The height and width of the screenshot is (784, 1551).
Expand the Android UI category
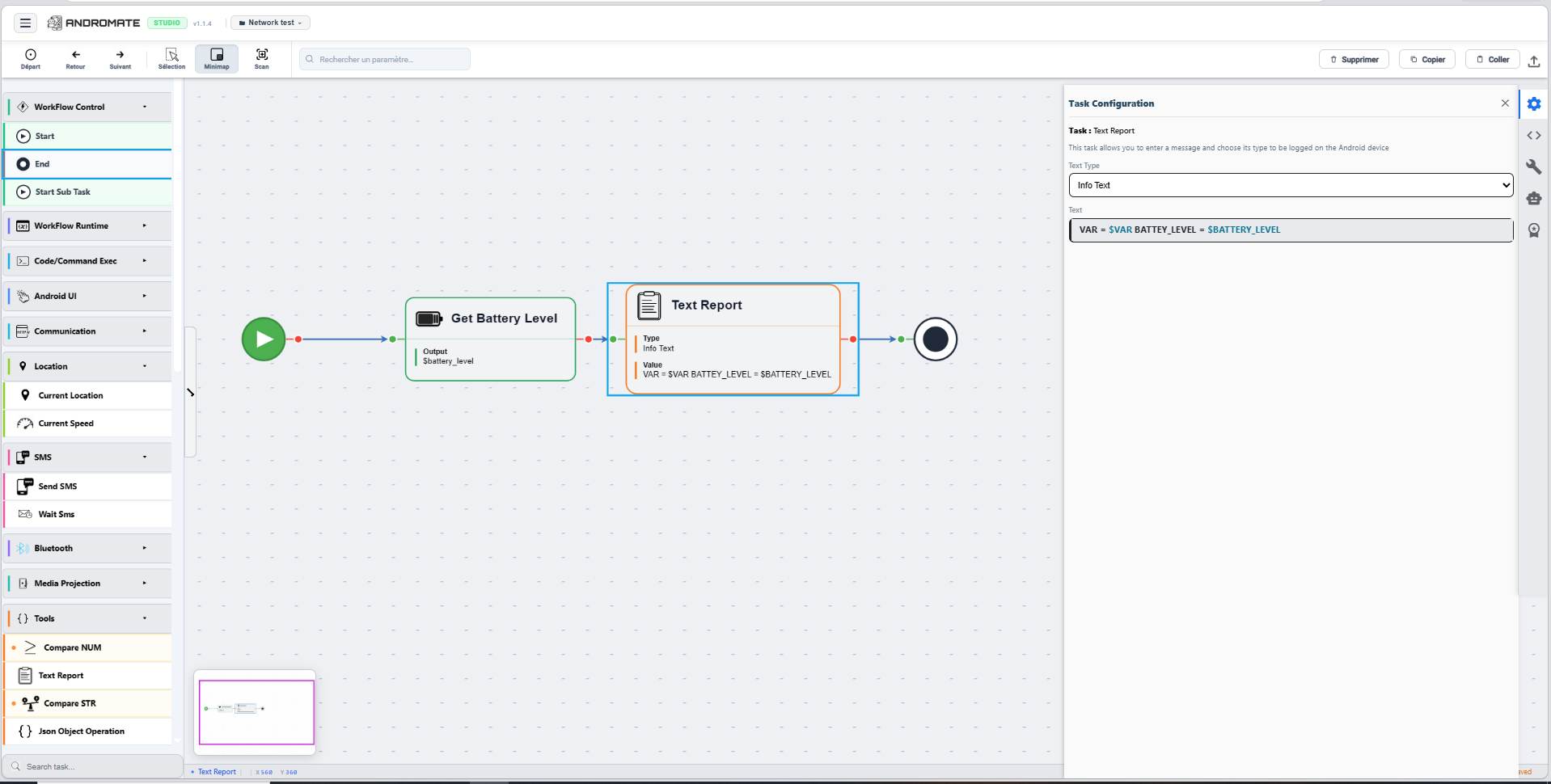click(x=89, y=296)
